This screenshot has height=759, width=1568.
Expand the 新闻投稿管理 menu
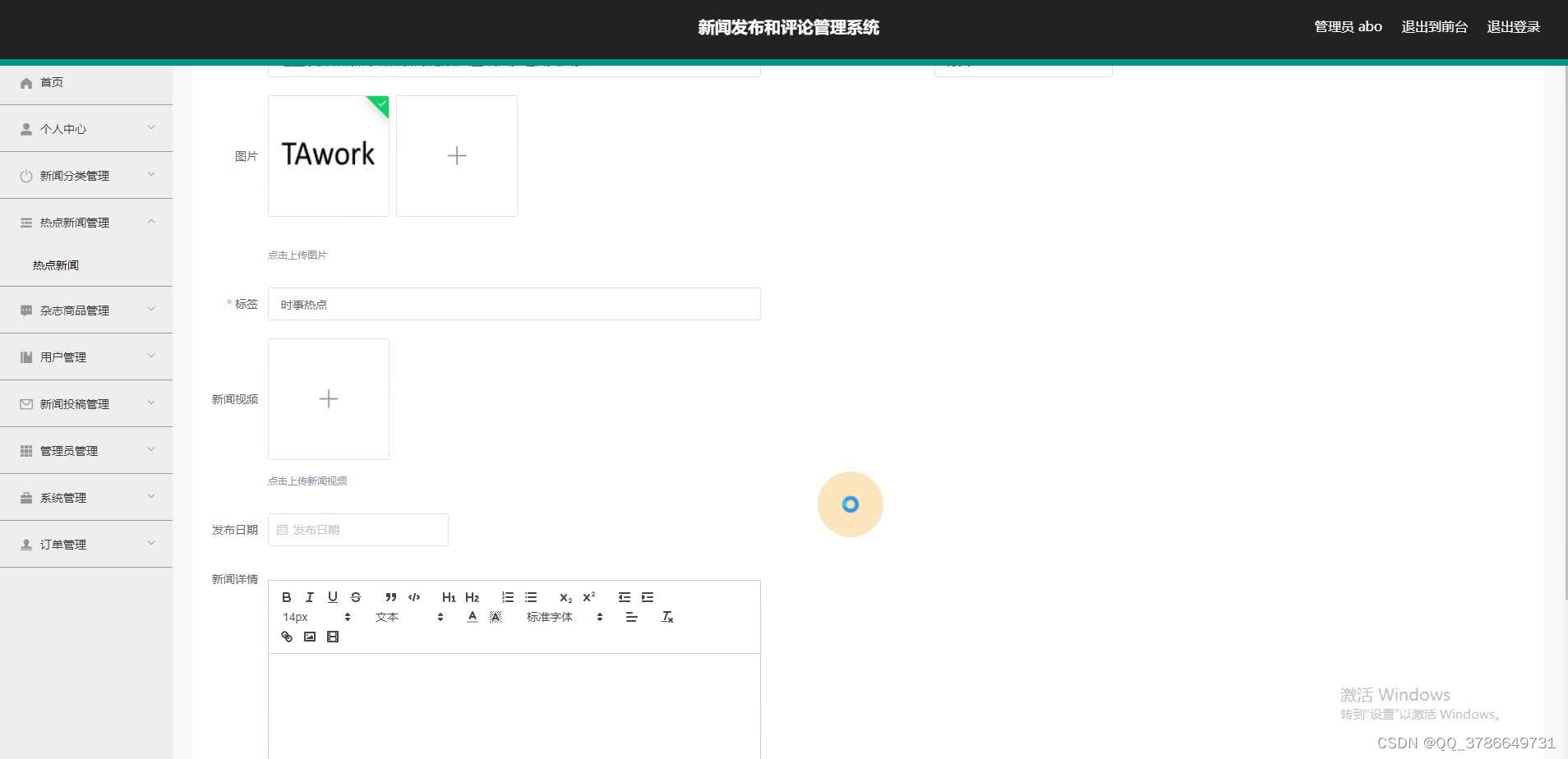86,404
